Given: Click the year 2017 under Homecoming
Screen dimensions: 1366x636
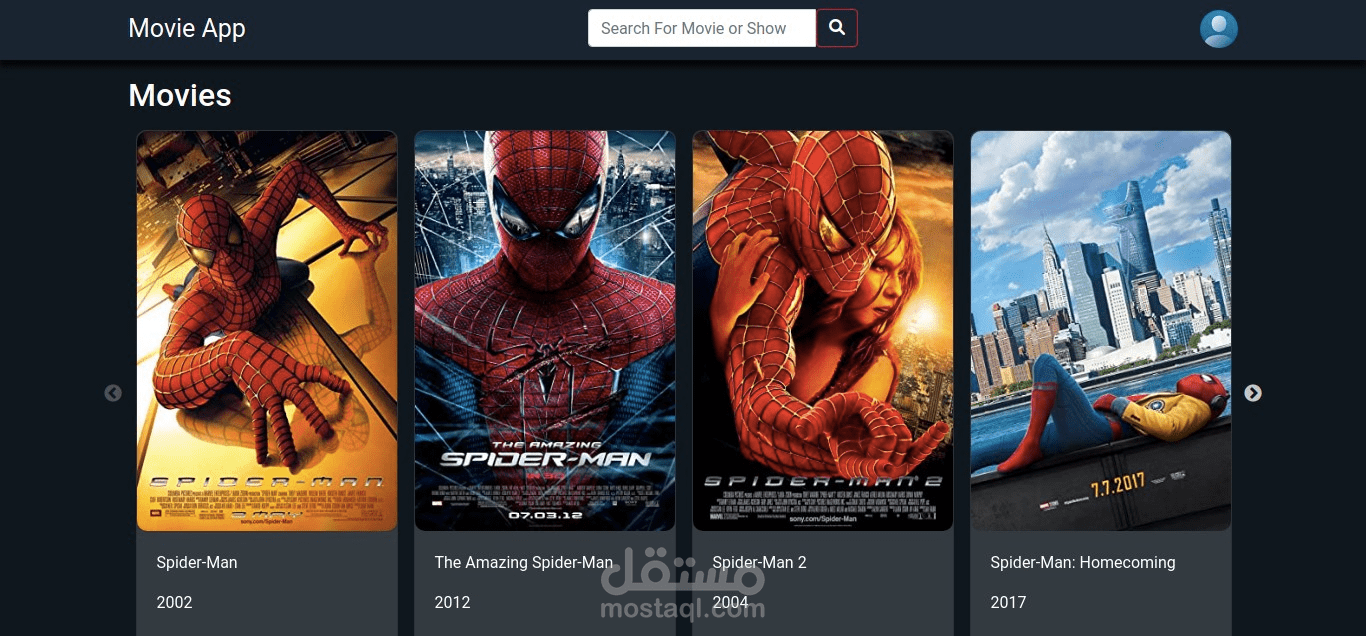Looking at the screenshot, I should click(1008, 602).
